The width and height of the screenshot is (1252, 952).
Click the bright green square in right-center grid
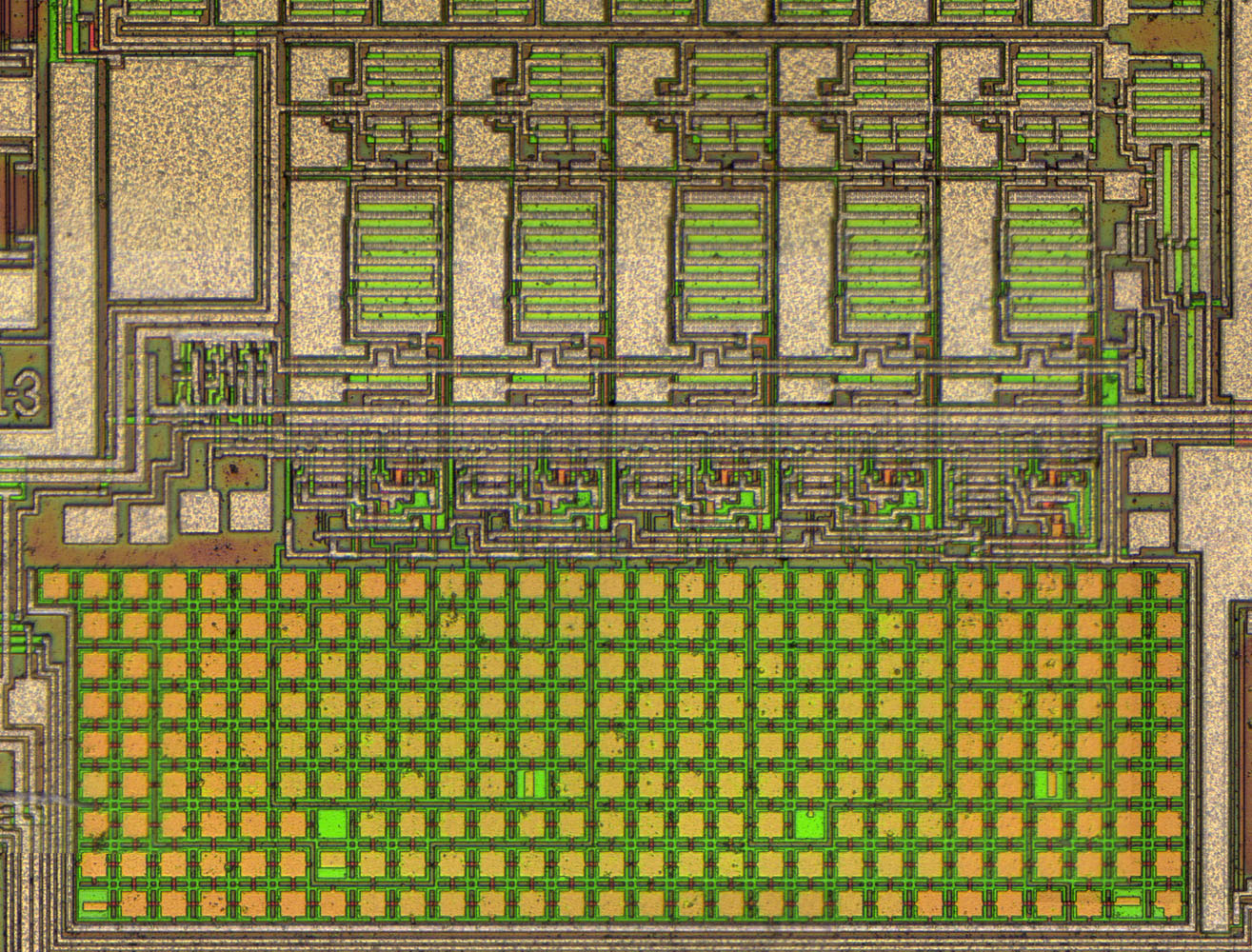pos(809,824)
